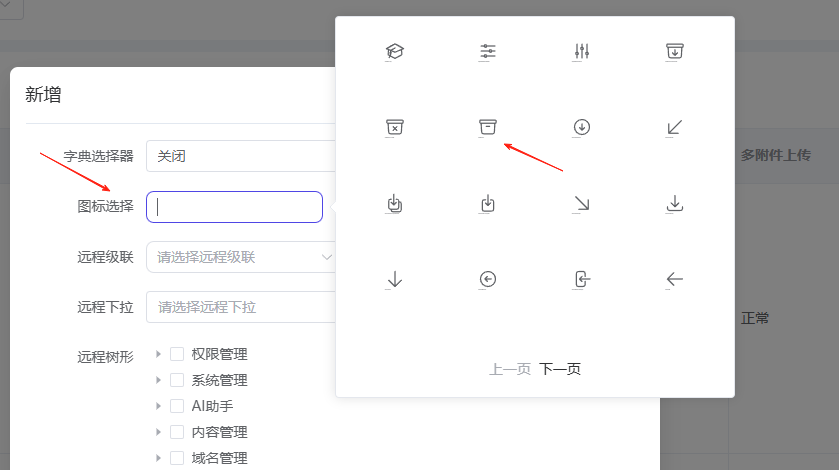The width and height of the screenshot is (839, 470).
Task: Pick the archive box with X icon
Action: pyautogui.click(x=394, y=127)
